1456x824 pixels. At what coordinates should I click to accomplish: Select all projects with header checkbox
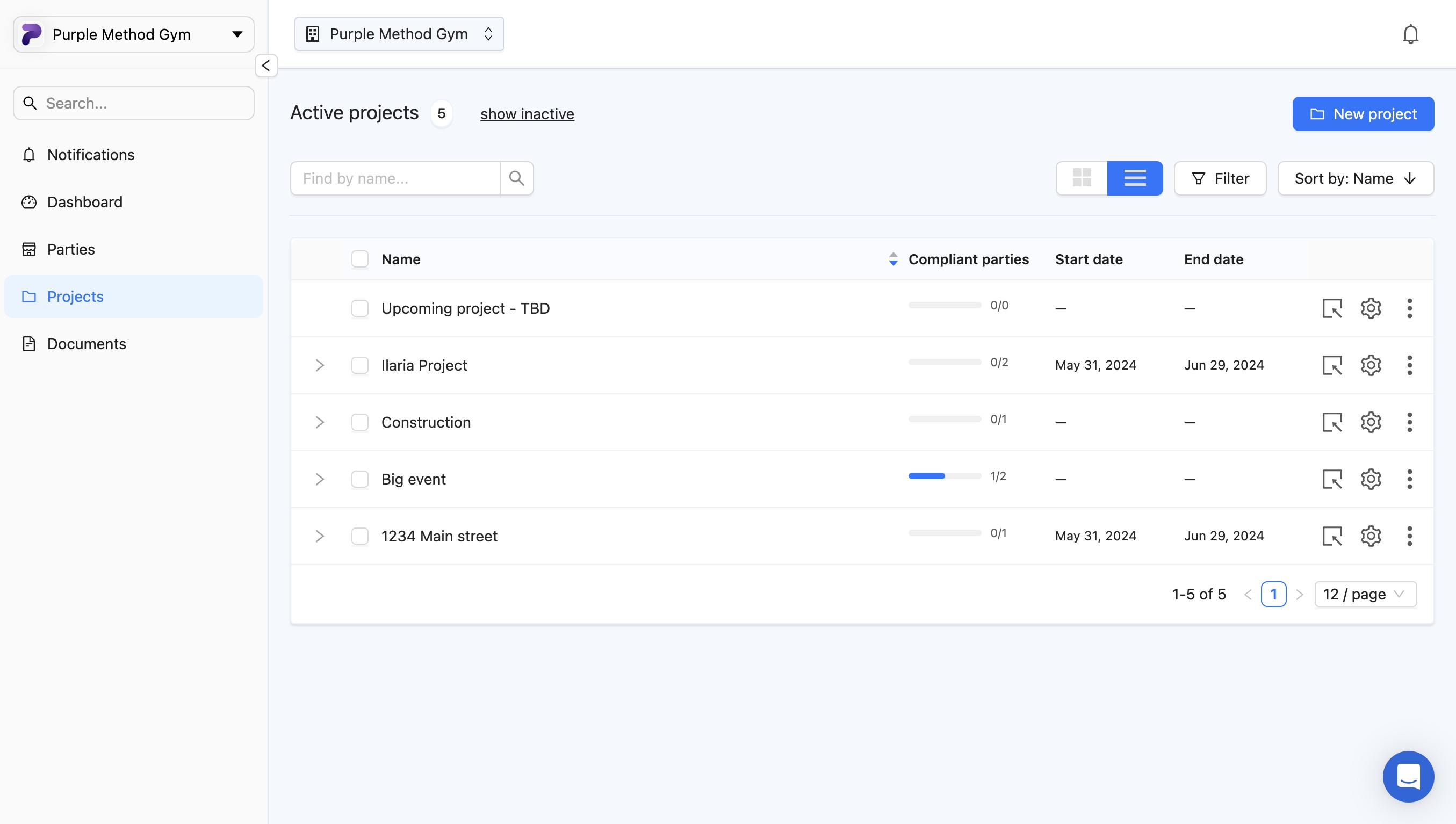coord(360,259)
